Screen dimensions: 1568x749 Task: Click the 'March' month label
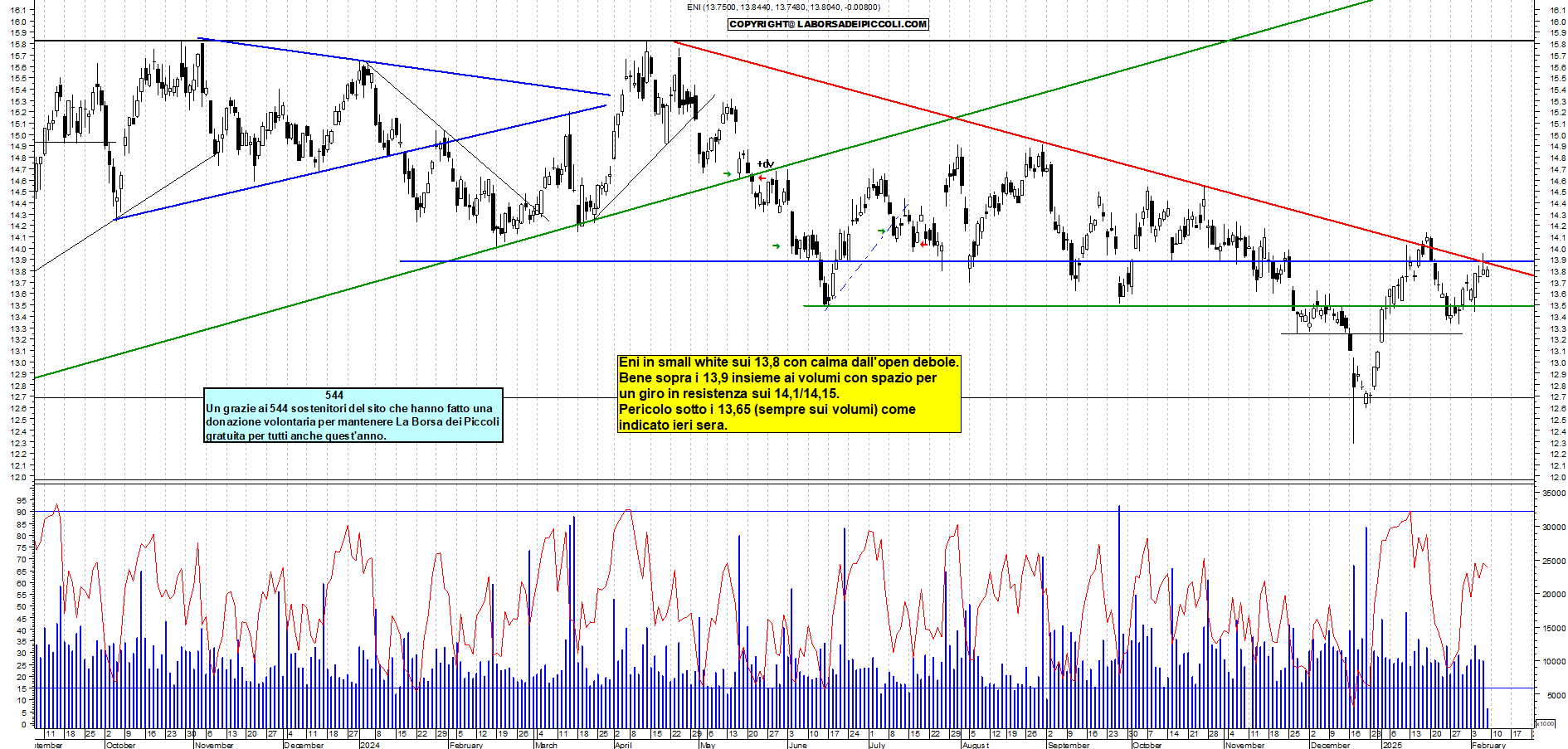coord(546,745)
